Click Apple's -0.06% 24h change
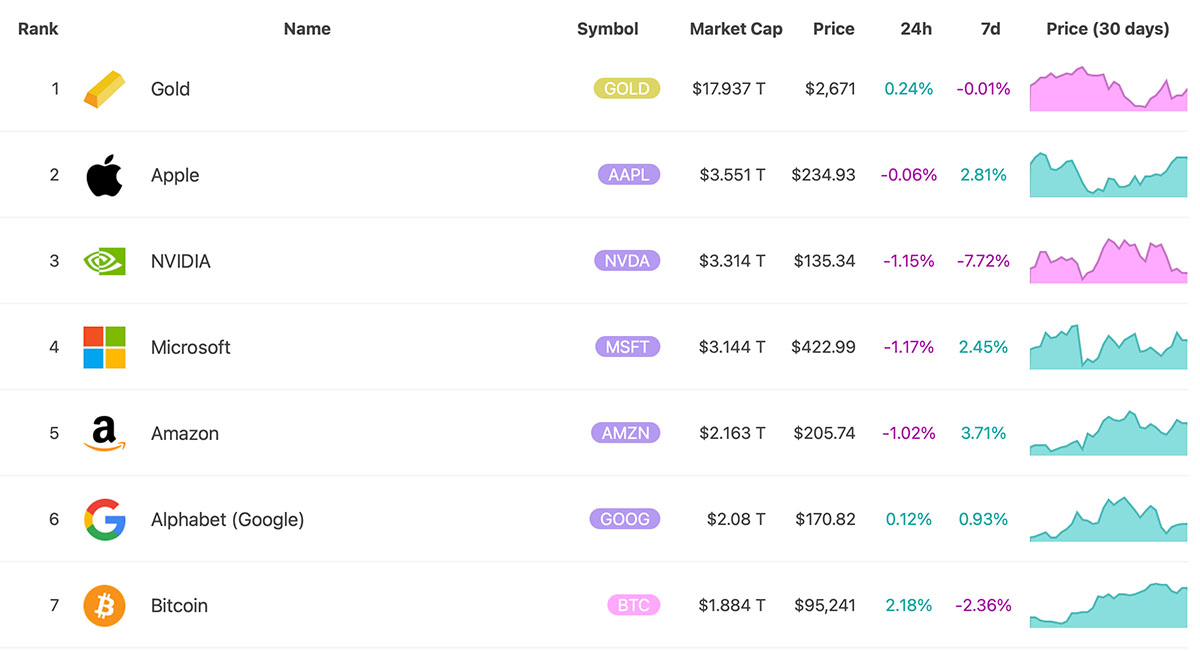Screen dimensions: 1200x651 point(909,175)
